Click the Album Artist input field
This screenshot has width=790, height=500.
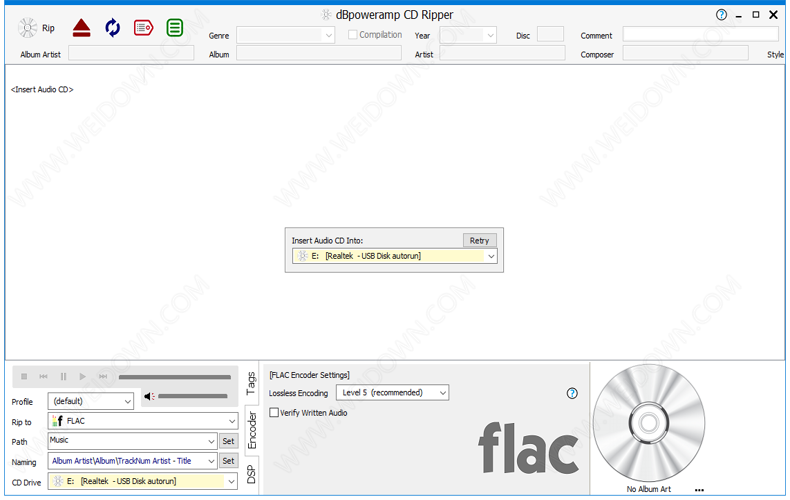131,53
